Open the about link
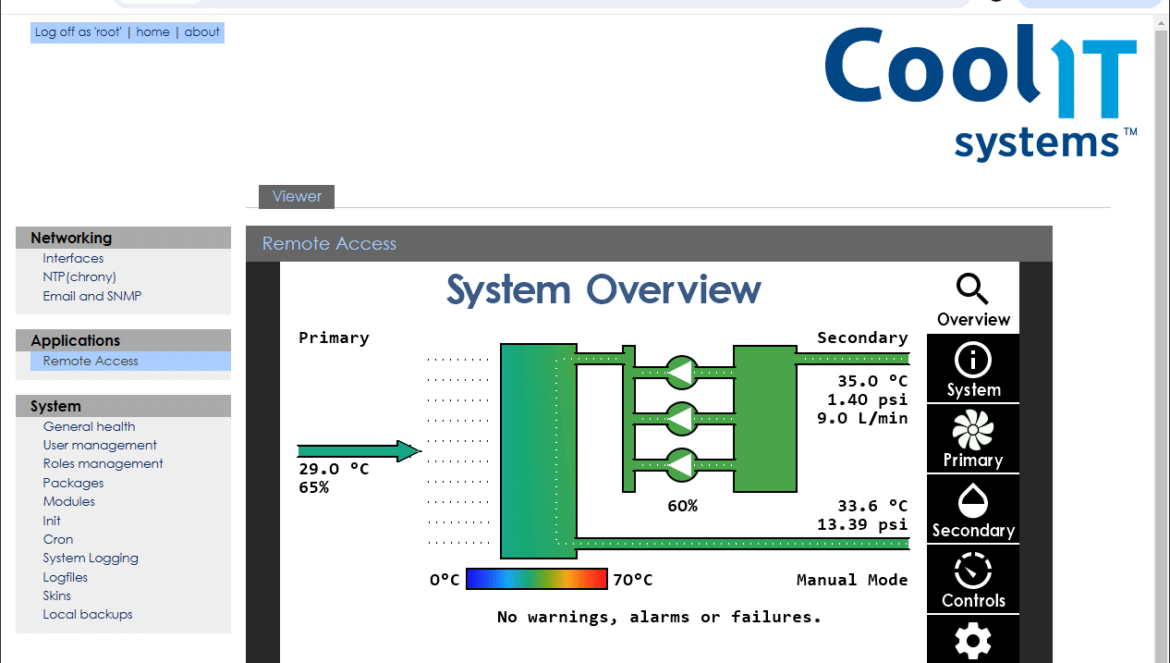 coord(201,32)
